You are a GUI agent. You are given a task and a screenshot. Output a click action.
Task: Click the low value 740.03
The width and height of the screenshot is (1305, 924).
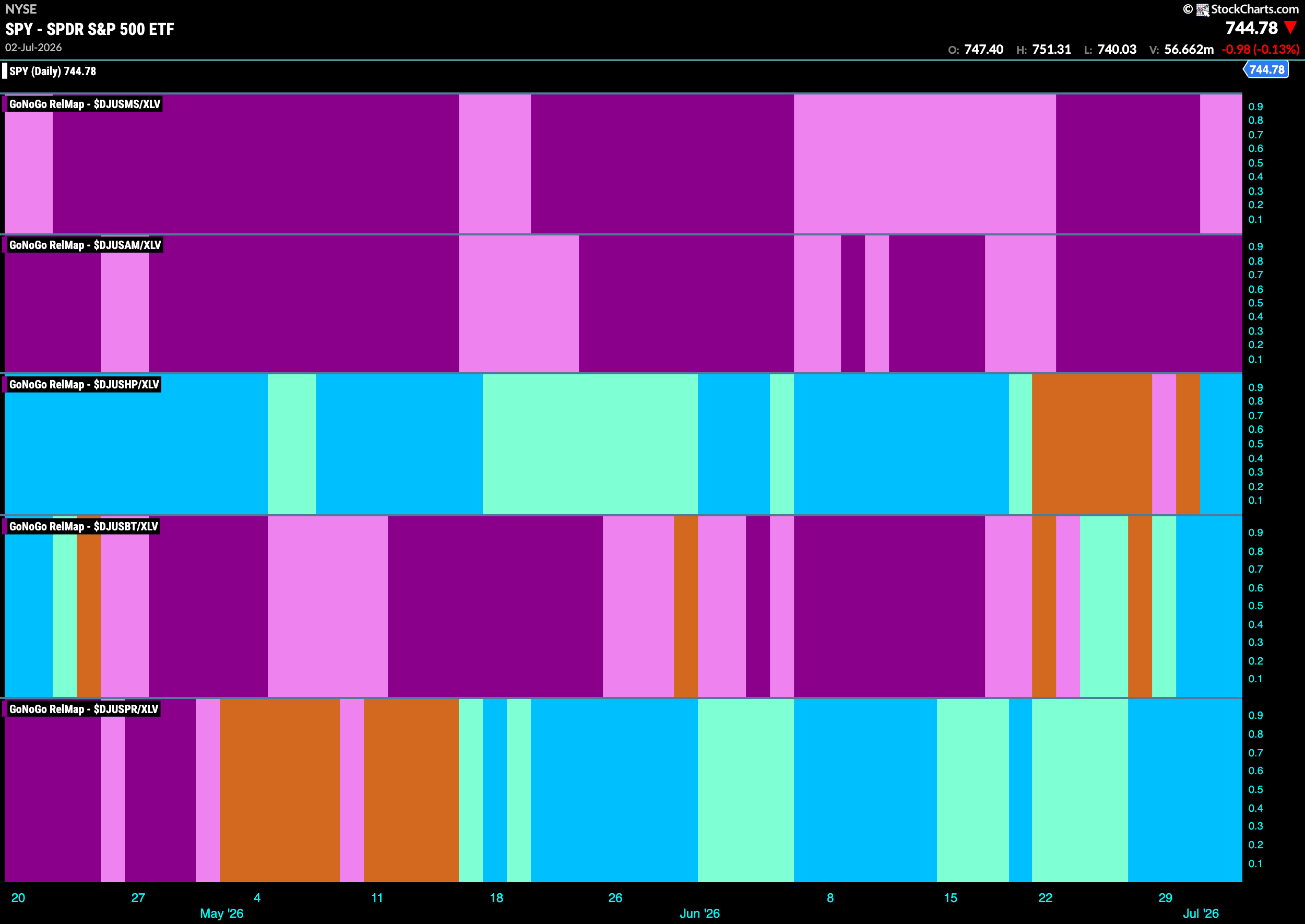(1117, 50)
